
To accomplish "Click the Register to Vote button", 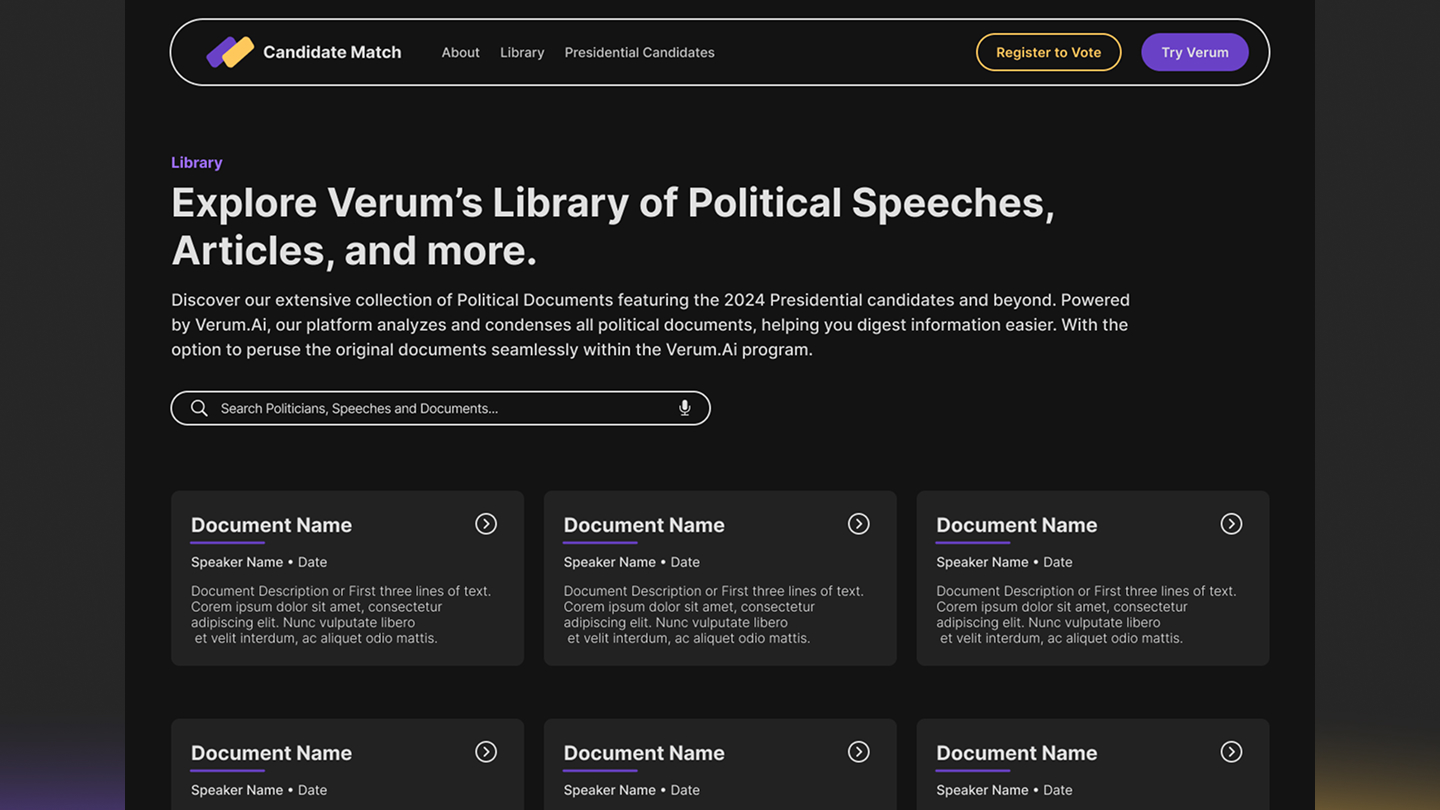I will [x=1049, y=52].
